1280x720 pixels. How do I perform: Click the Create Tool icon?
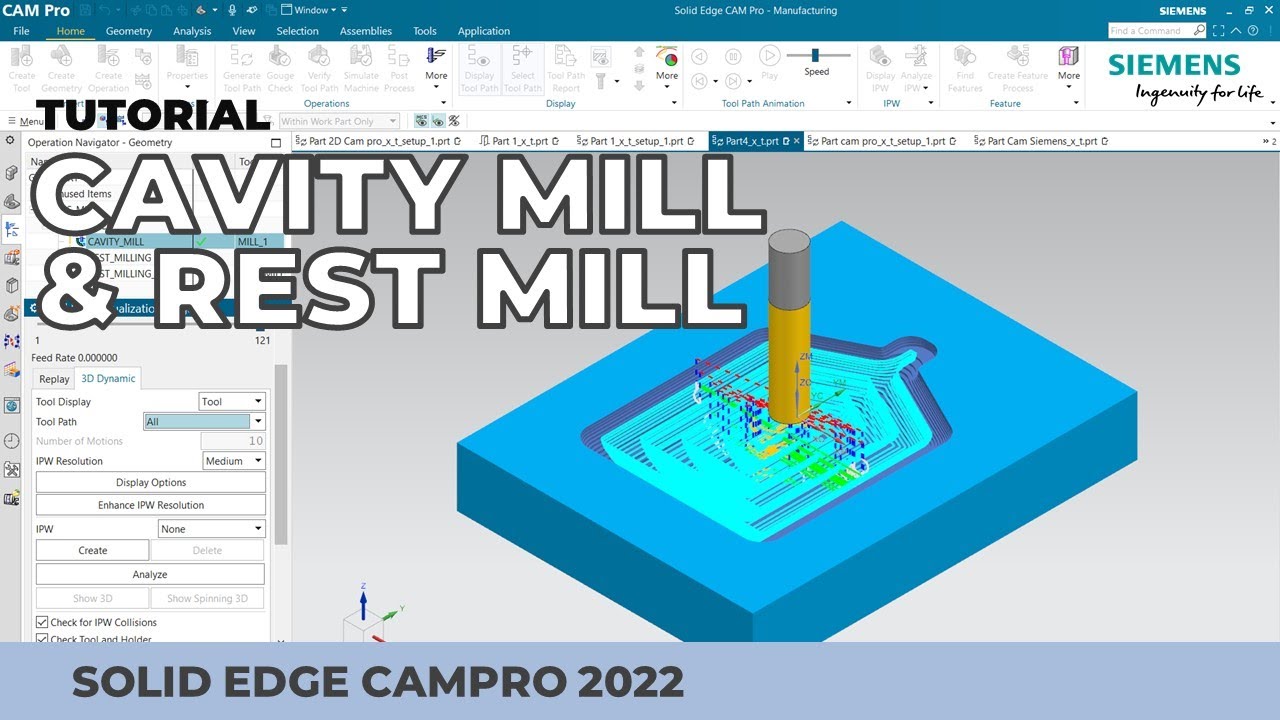pos(21,57)
